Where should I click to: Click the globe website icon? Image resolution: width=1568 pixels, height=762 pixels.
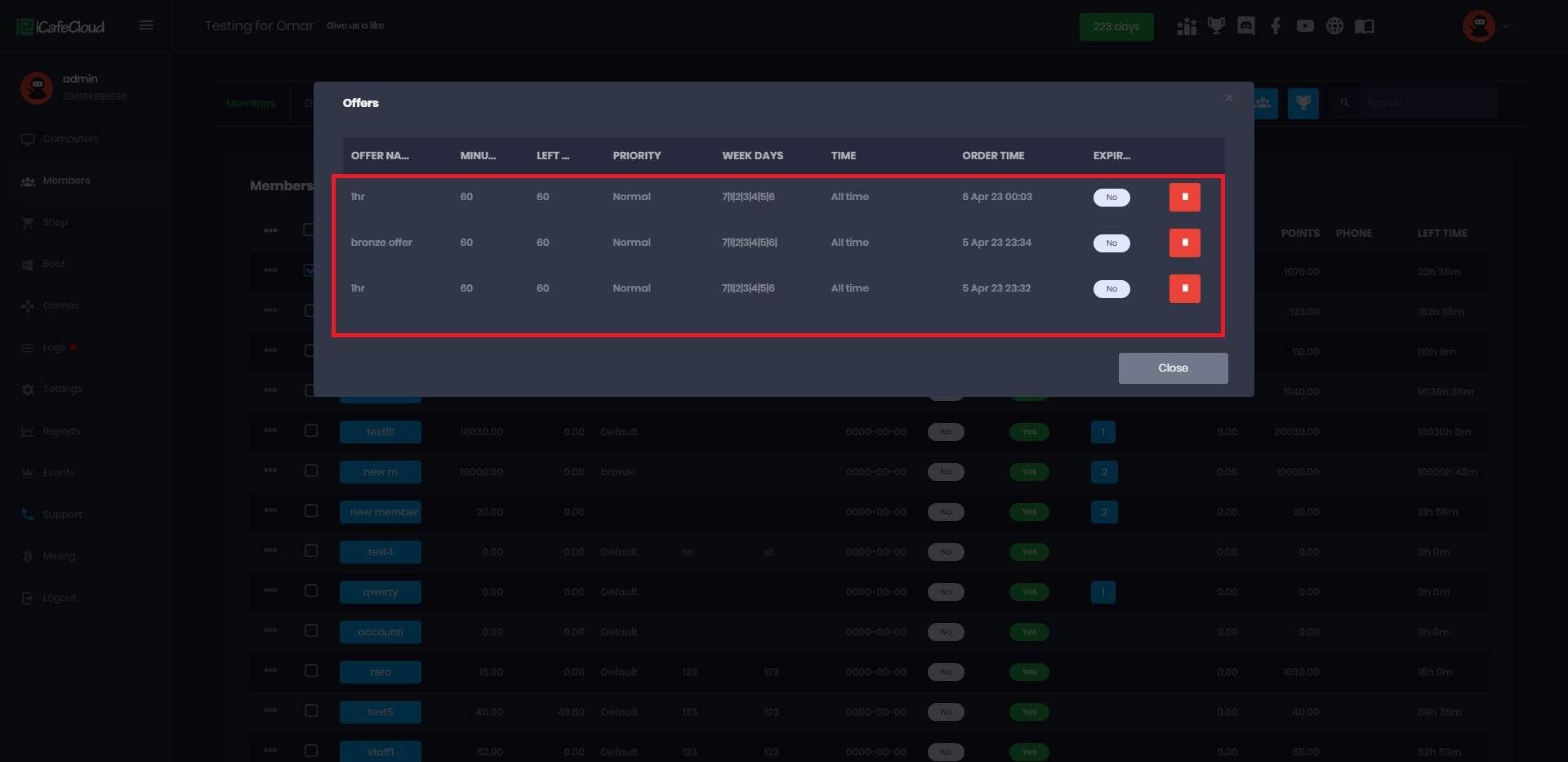coord(1334,26)
